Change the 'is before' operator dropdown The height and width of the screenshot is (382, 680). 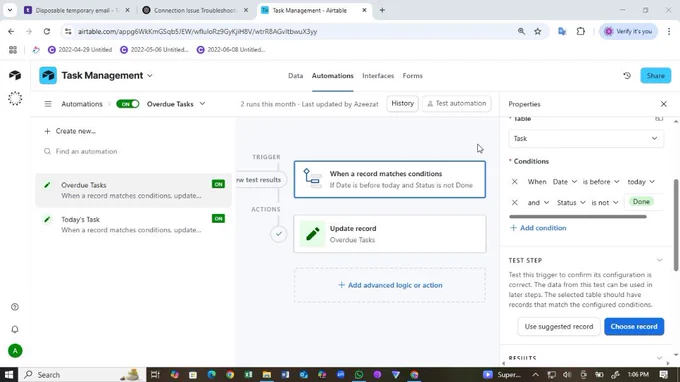point(601,182)
